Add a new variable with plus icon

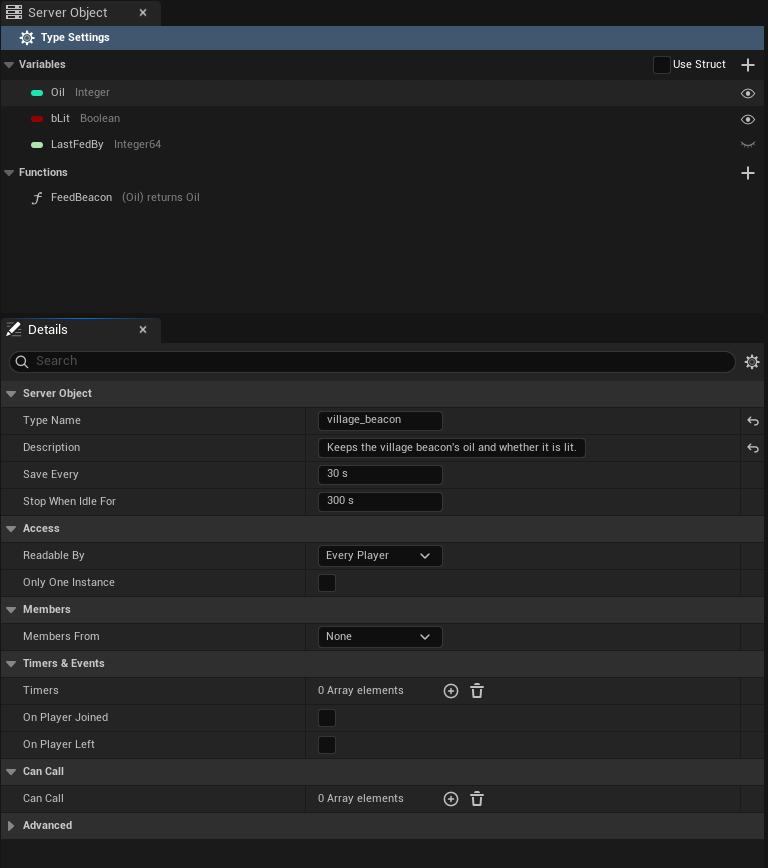[748, 65]
